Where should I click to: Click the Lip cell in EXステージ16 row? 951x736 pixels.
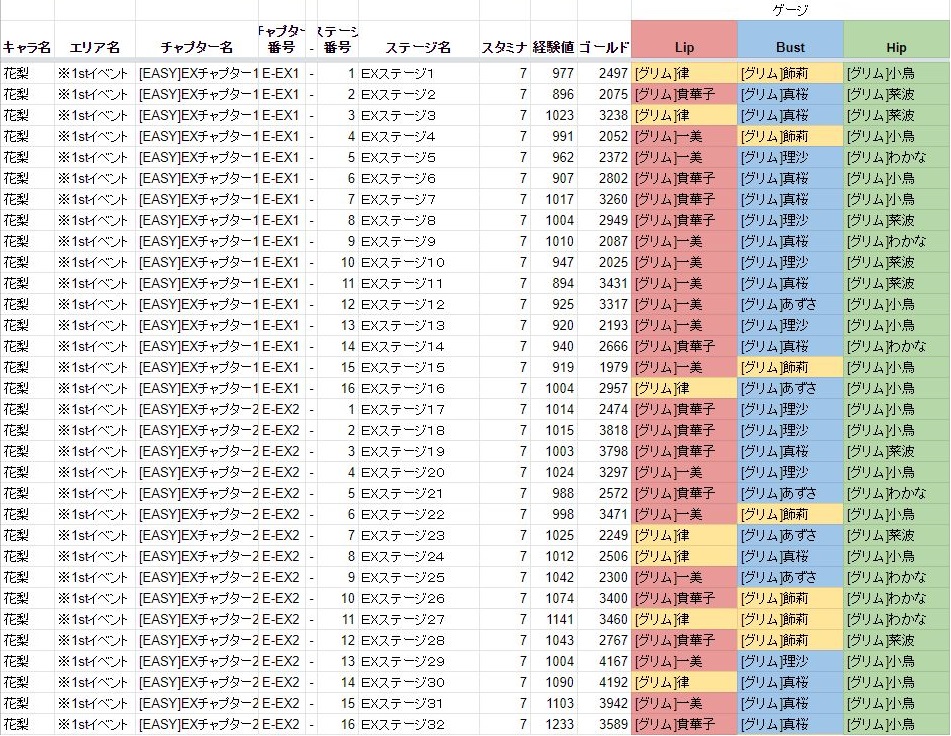[x=684, y=389]
